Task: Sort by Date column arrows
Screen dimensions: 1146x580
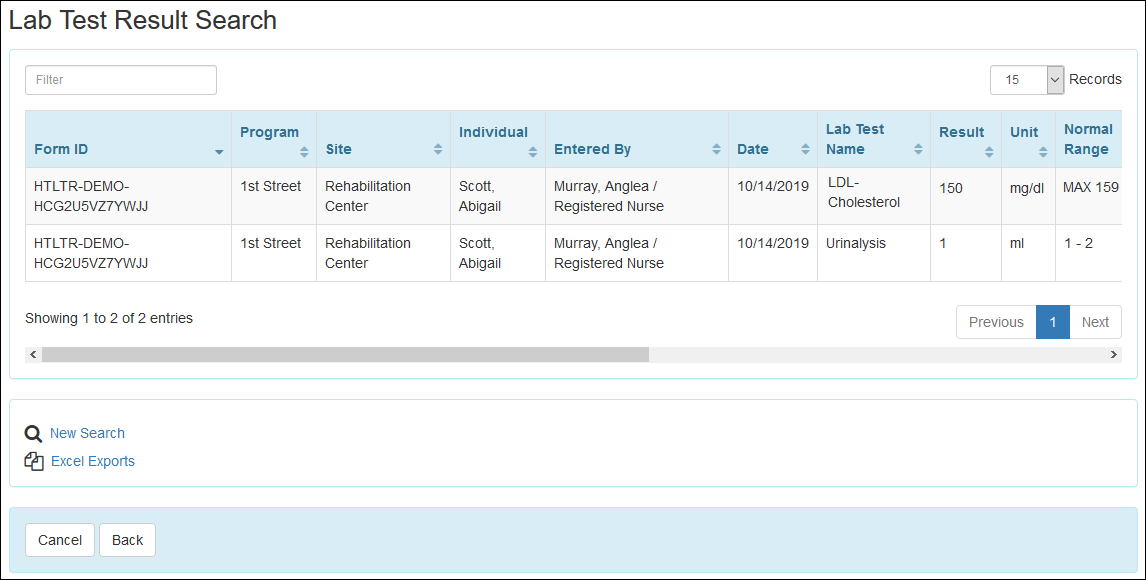Action: click(805, 149)
